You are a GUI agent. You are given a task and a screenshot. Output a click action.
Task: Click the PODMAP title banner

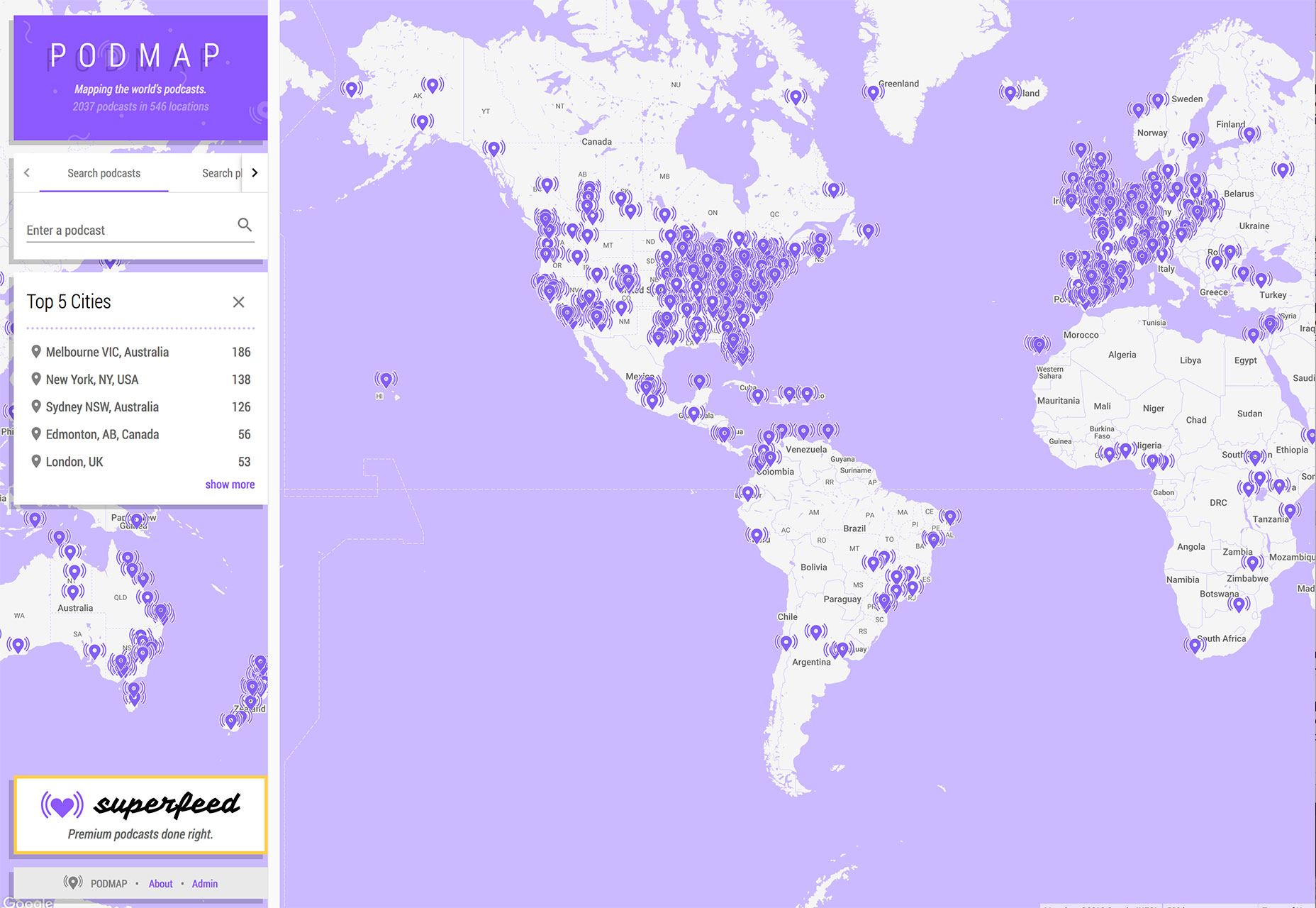[x=140, y=78]
